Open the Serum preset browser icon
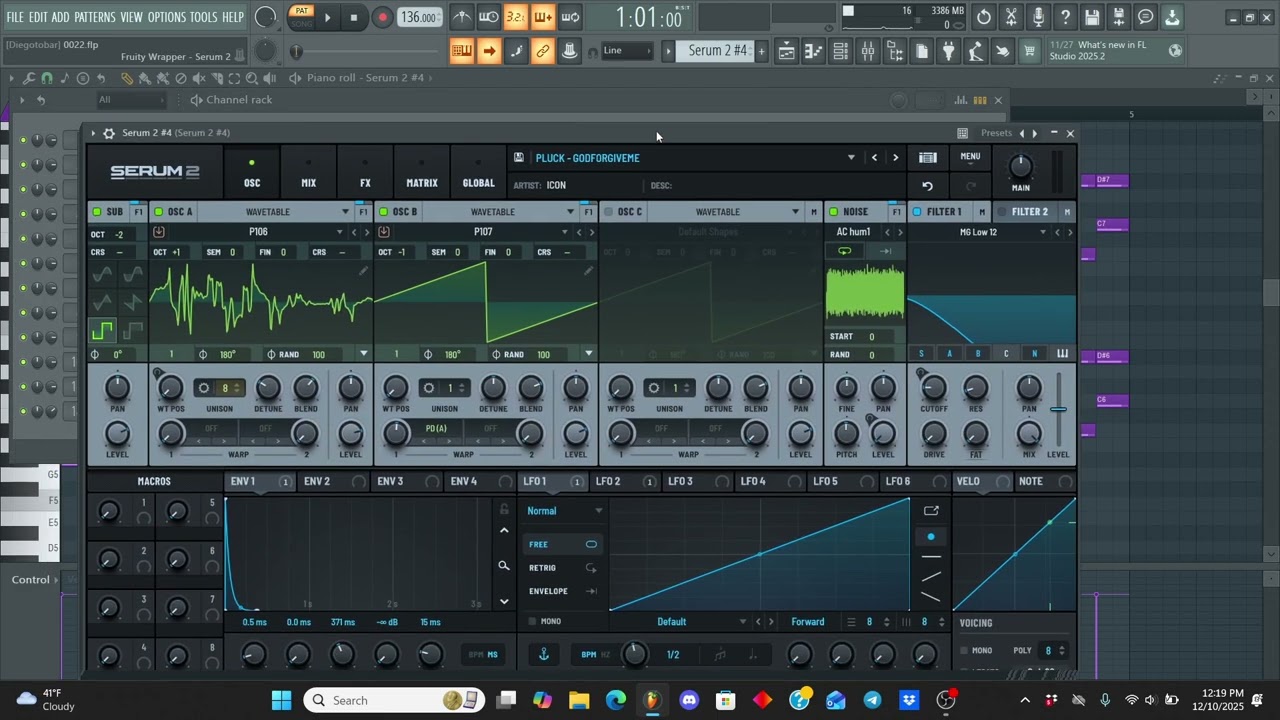Image resolution: width=1280 pixels, height=720 pixels. click(x=927, y=157)
